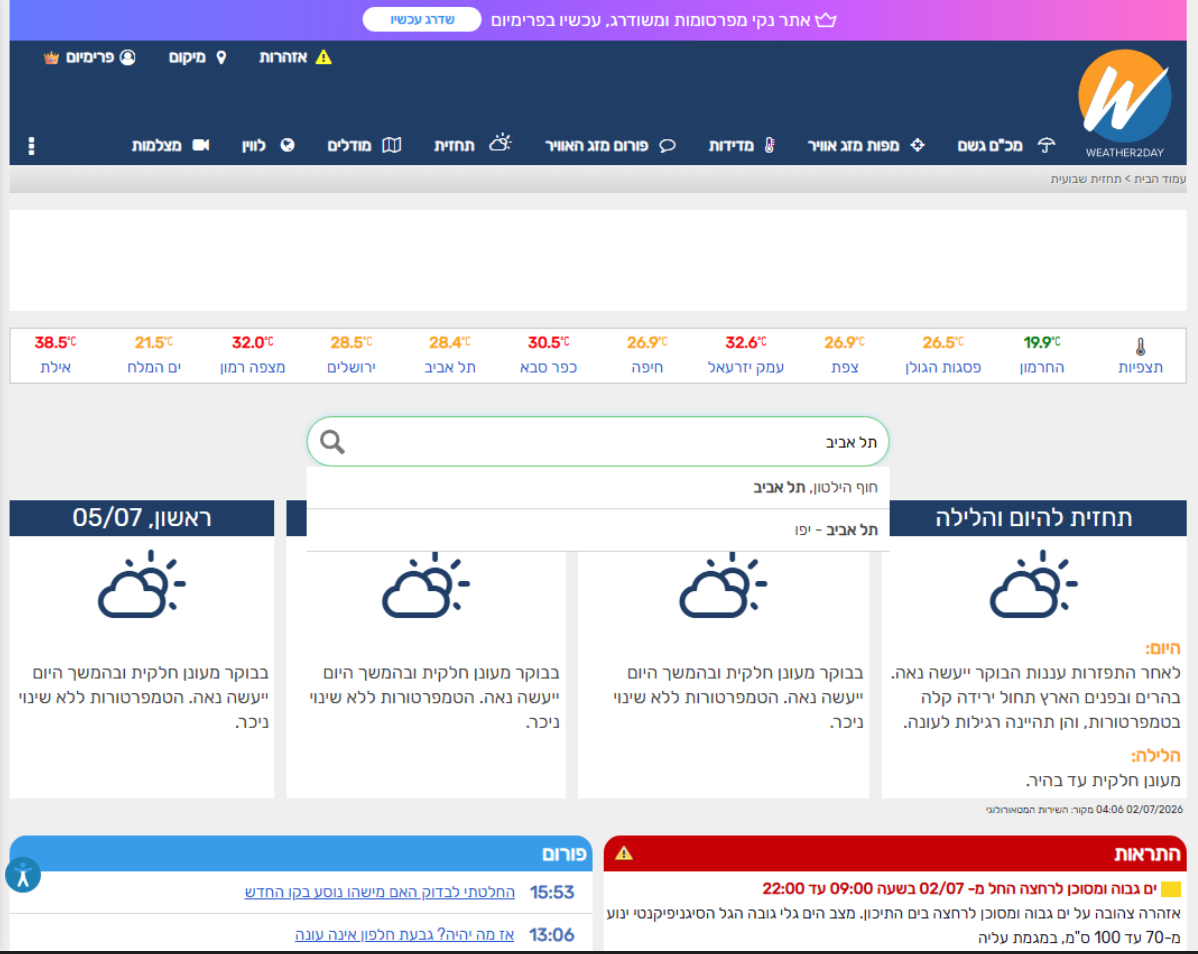The height and width of the screenshot is (954, 1198).
Task: Click the speech bubble forum icon
Action: pos(667,145)
